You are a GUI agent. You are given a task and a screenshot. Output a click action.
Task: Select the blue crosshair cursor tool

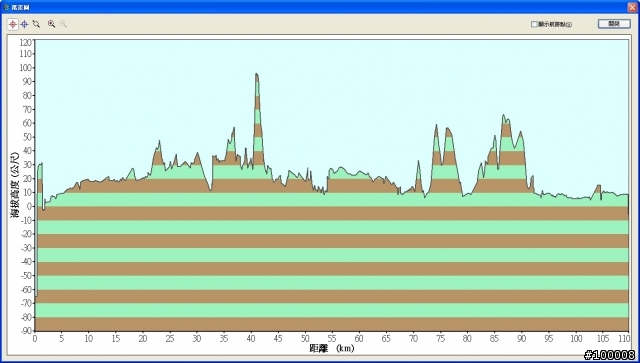(24, 24)
